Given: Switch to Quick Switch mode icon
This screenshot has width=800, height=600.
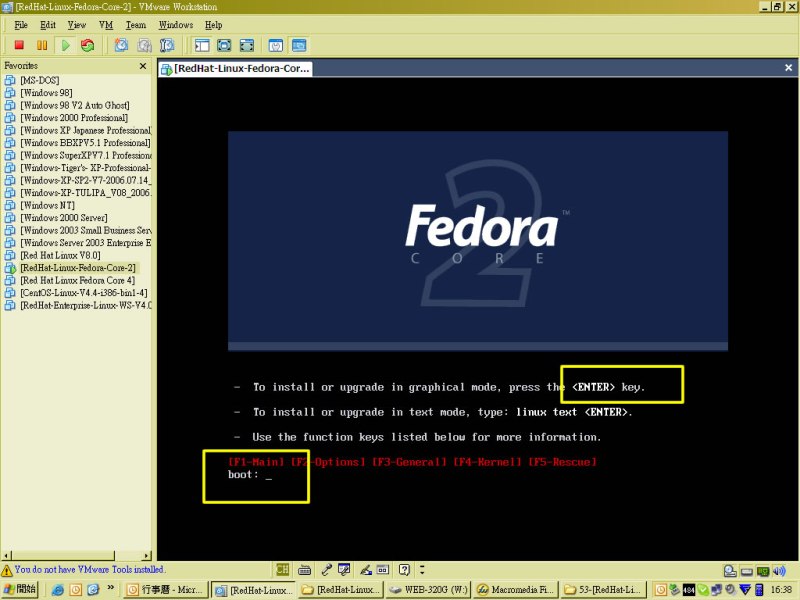Looking at the screenshot, I should tap(224, 45).
